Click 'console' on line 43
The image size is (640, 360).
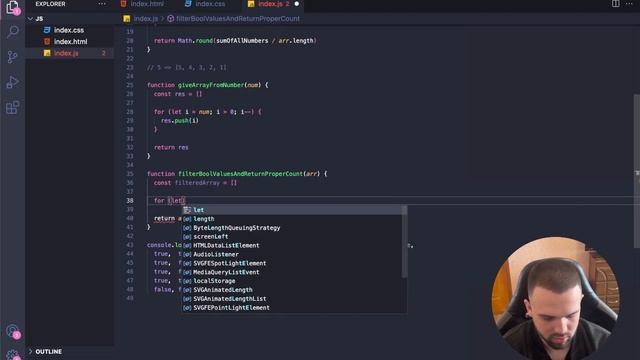coord(159,245)
